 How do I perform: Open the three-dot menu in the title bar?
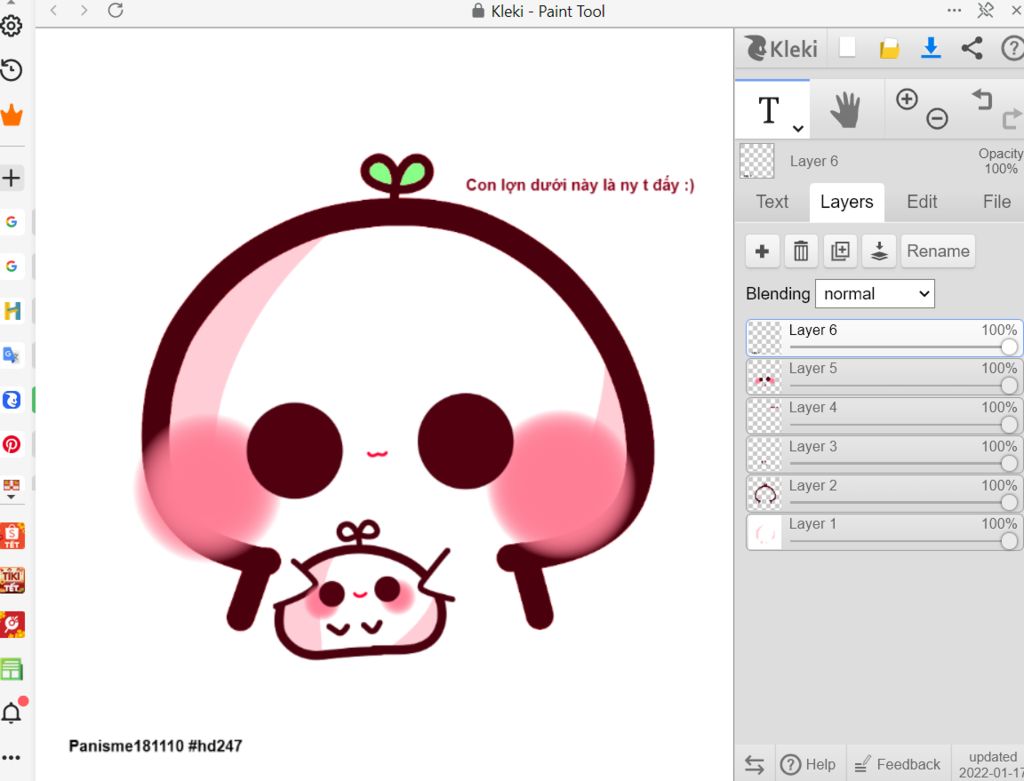point(954,10)
